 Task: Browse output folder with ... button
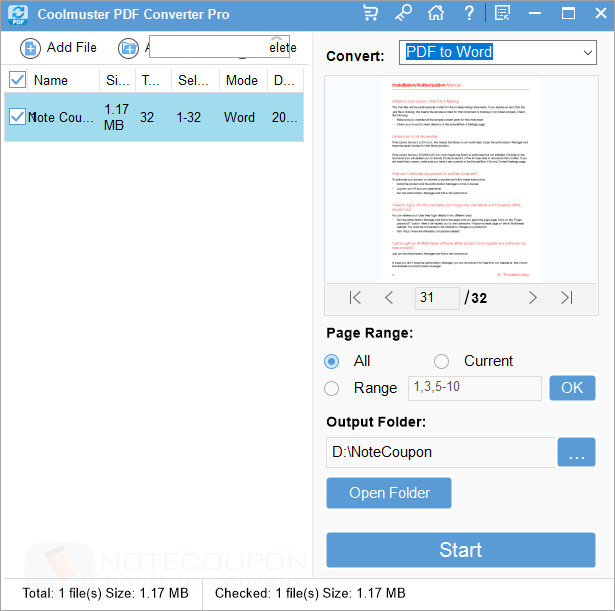coord(576,452)
